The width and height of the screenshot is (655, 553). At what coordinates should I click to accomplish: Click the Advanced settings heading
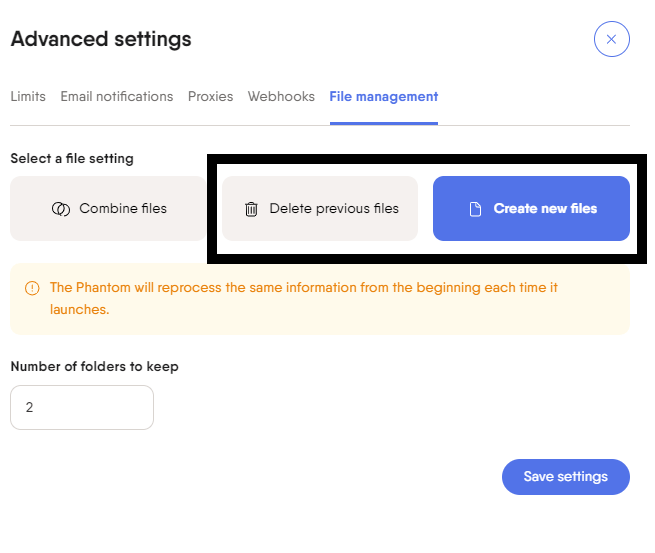coord(101,40)
